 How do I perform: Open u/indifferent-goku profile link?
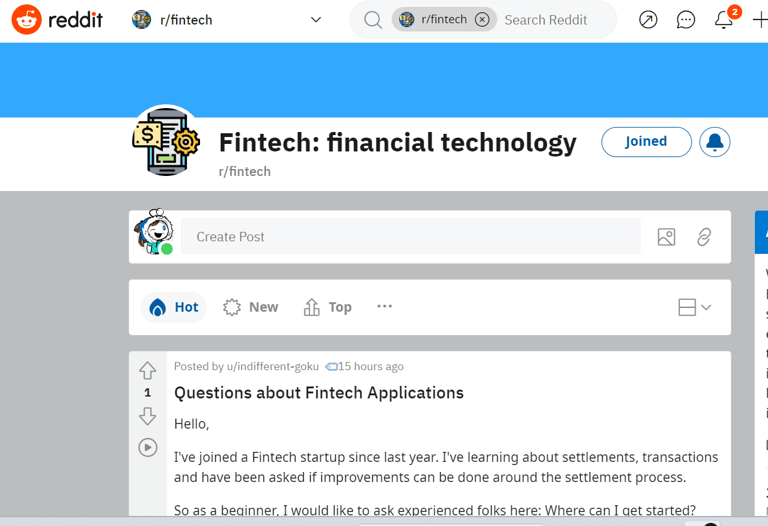(x=272, y=366)
